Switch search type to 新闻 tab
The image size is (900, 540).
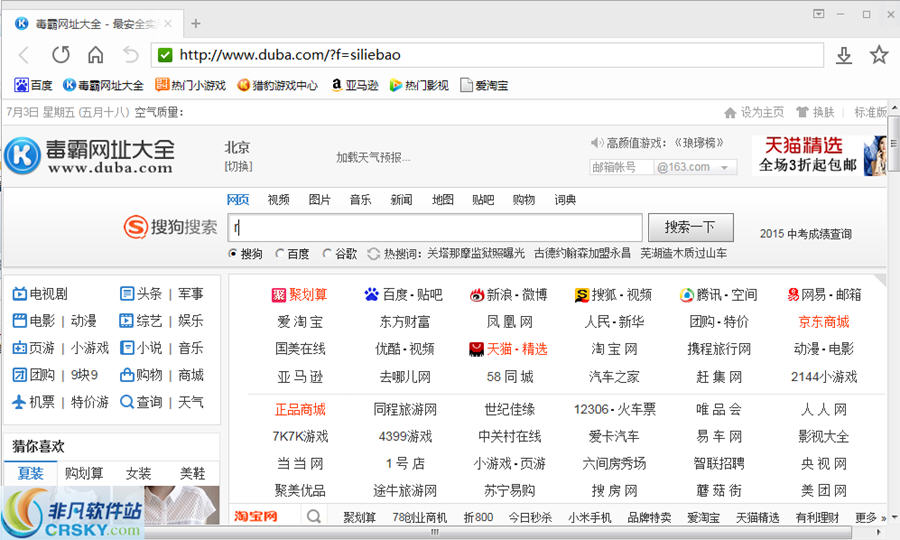401,200
